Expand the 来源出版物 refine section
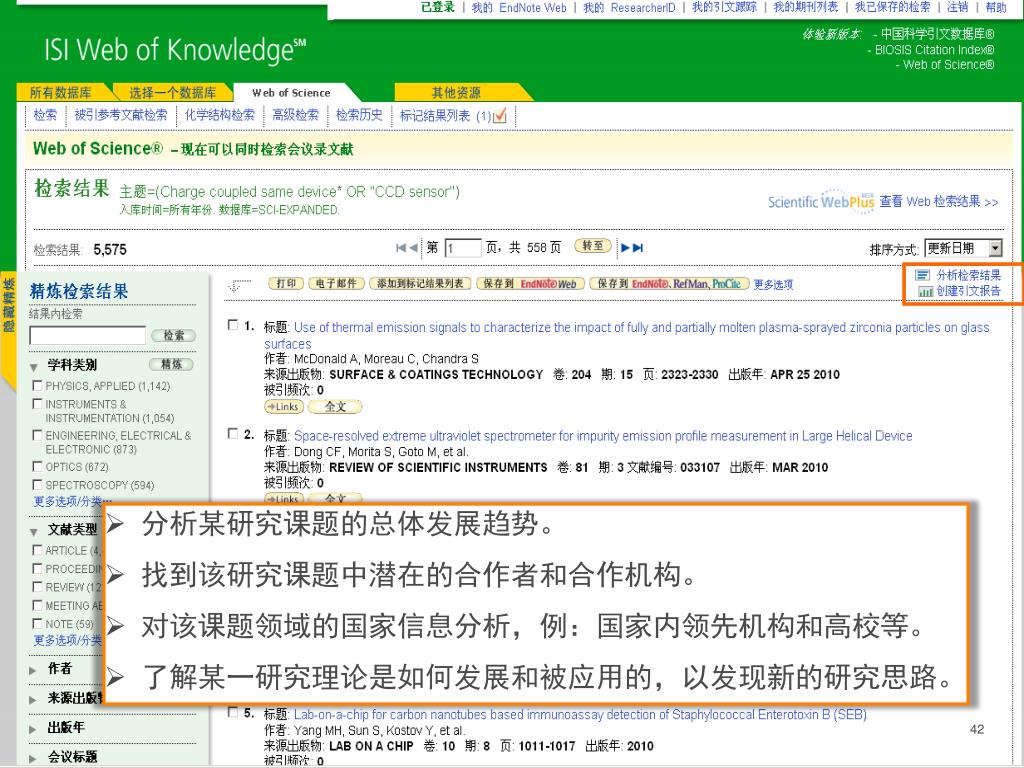The height and width of the screenshot is (768, 1024). (x=33, y=699)
